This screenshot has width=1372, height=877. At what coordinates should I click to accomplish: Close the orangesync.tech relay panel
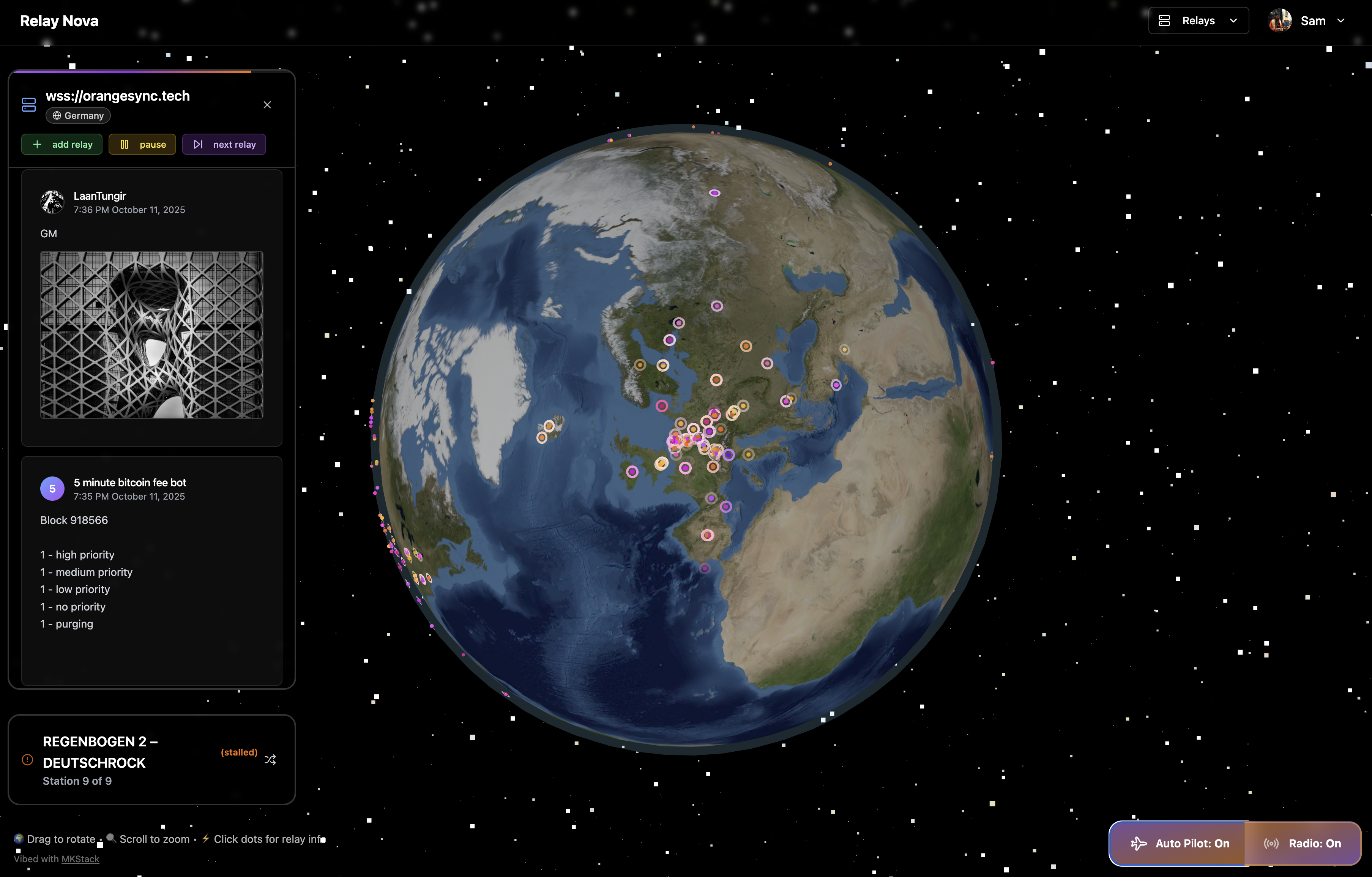(267, 105)
